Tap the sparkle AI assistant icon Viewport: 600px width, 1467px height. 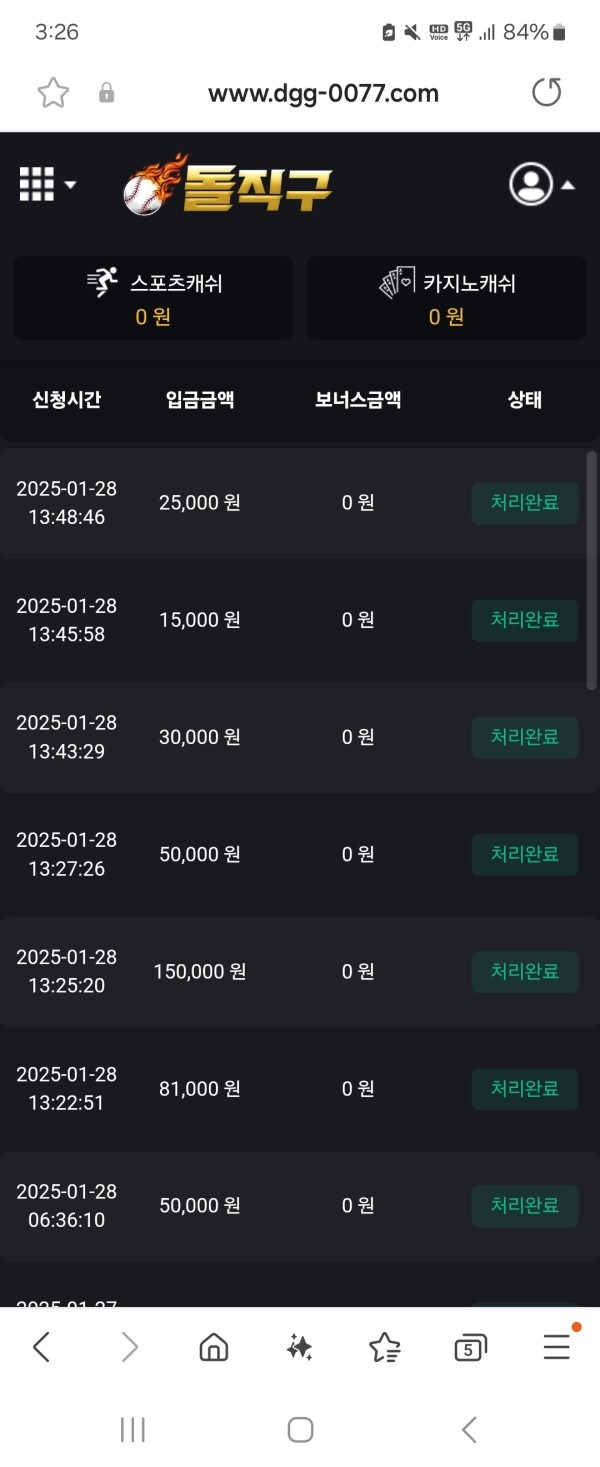pos(299,1347)
